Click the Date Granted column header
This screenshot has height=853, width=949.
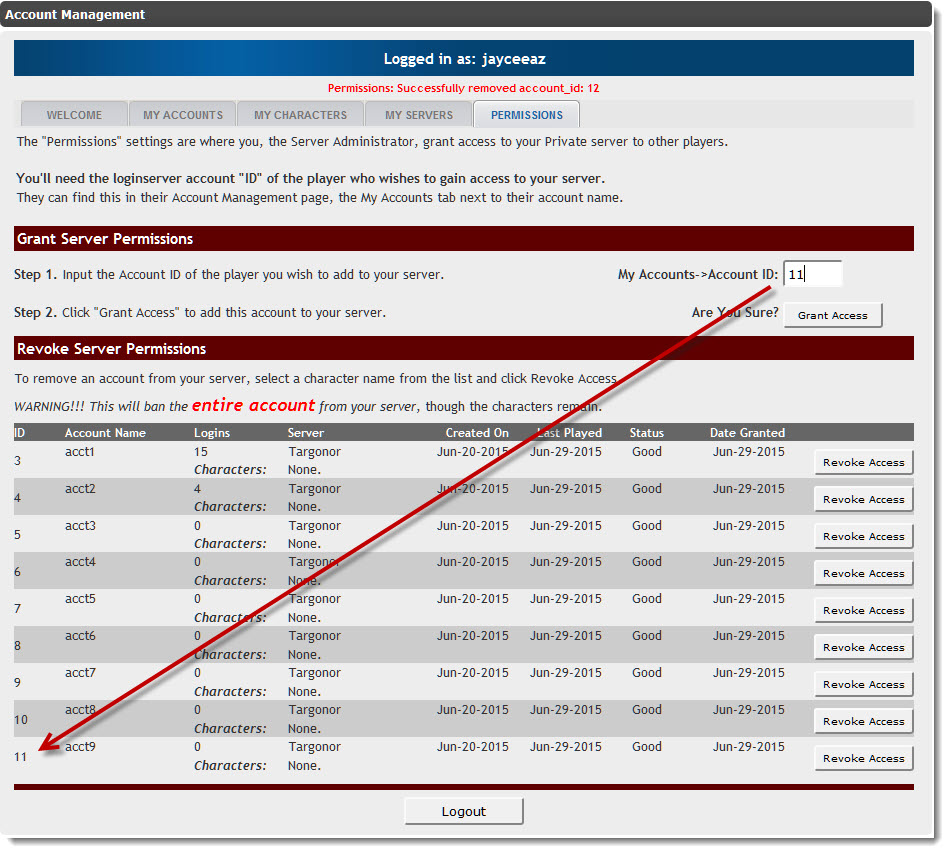pos(747,433)
